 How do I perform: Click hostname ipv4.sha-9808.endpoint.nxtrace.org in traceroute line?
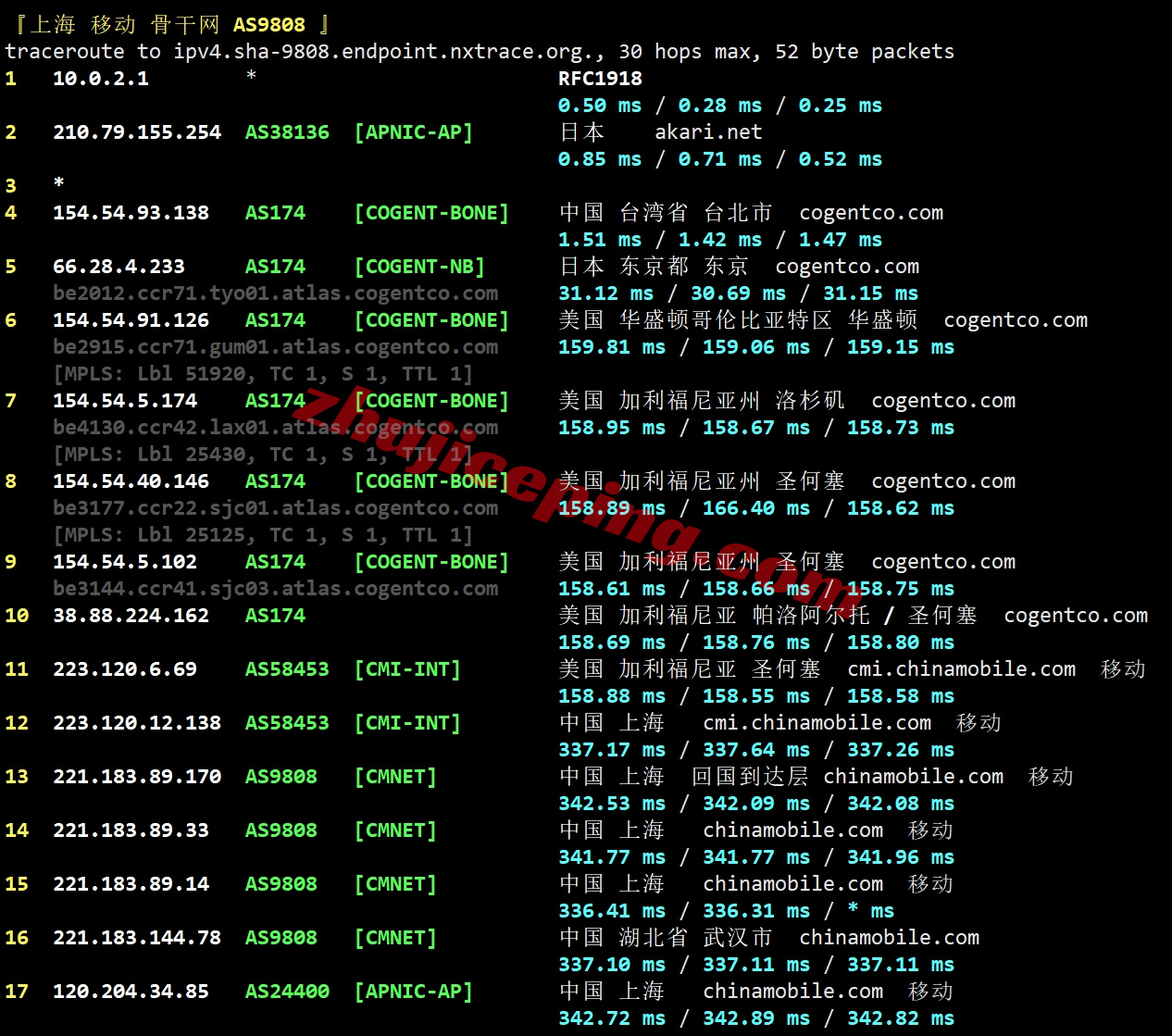(x=384, y=52)
